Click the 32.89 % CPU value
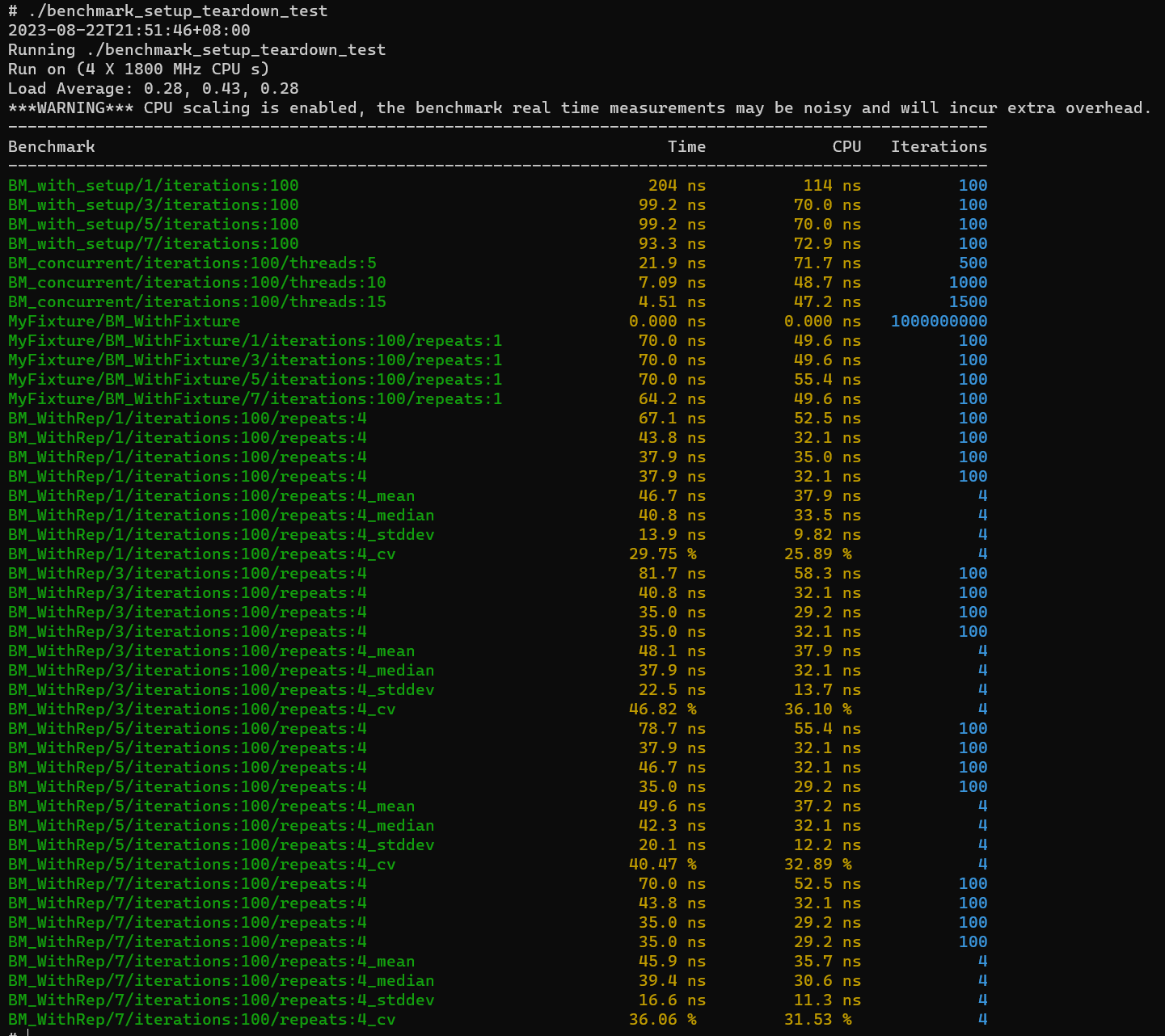This screenshot has width=1165, height=1036. 818,864
